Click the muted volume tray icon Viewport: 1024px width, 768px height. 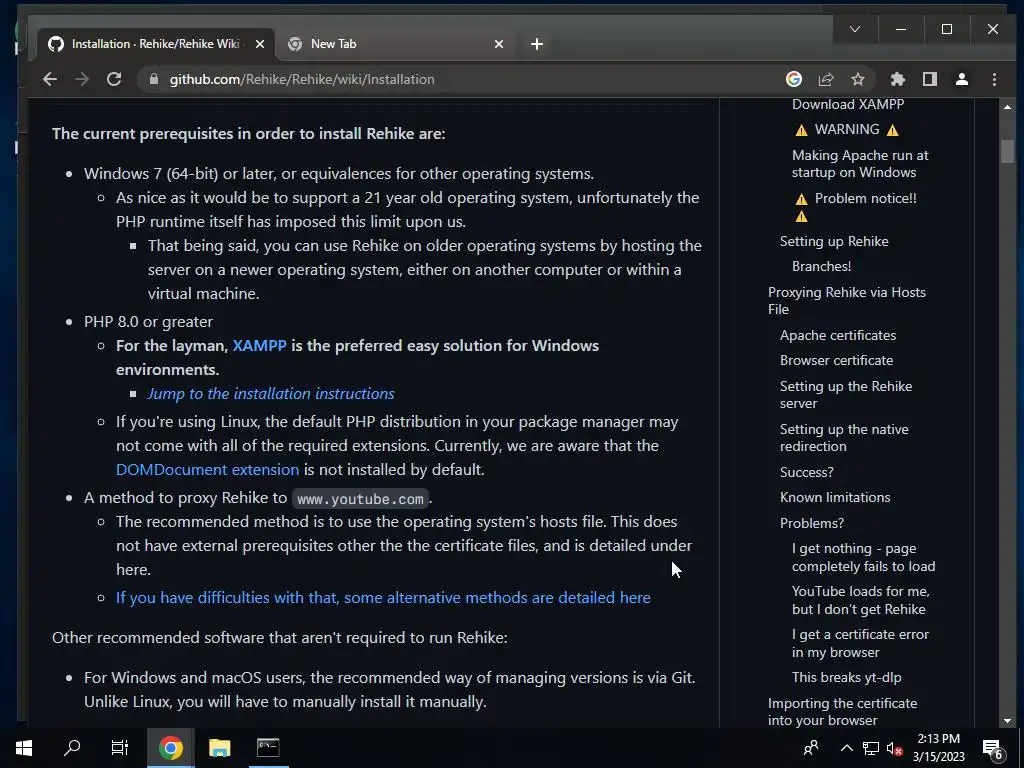(894, 748)
